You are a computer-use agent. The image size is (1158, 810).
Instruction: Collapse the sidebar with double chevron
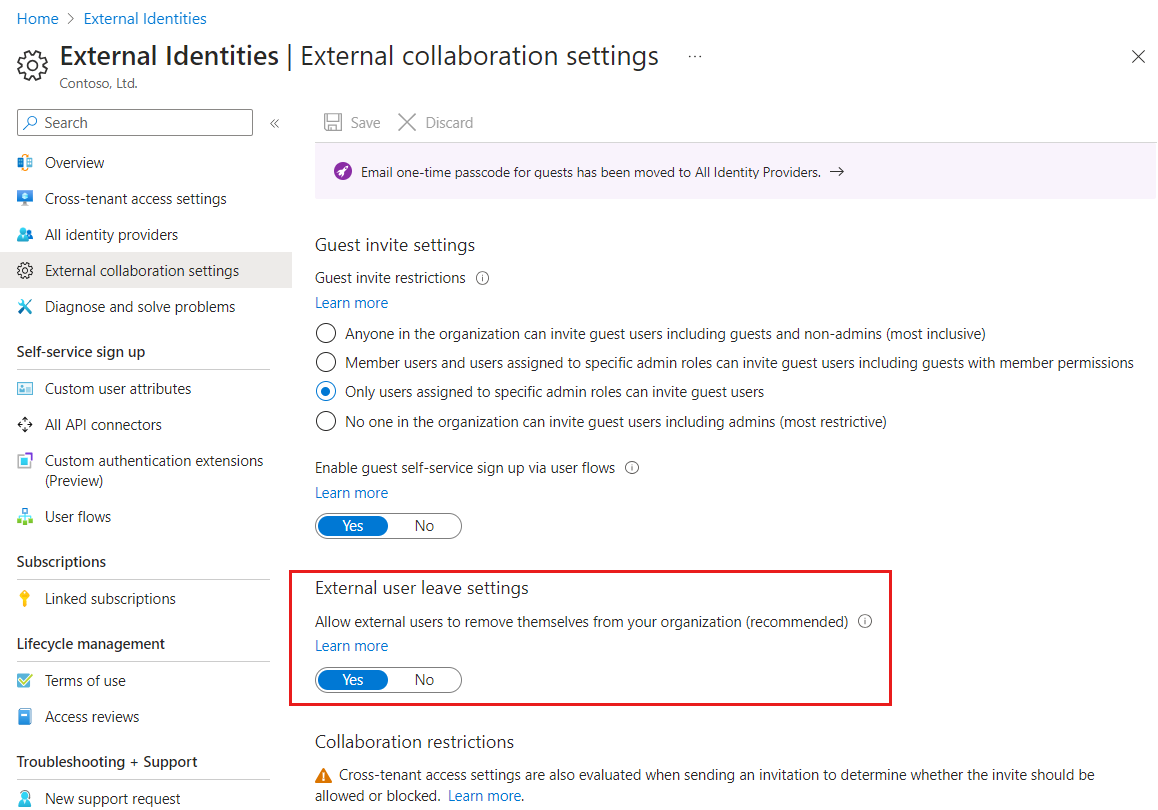(x=274, y=123)
